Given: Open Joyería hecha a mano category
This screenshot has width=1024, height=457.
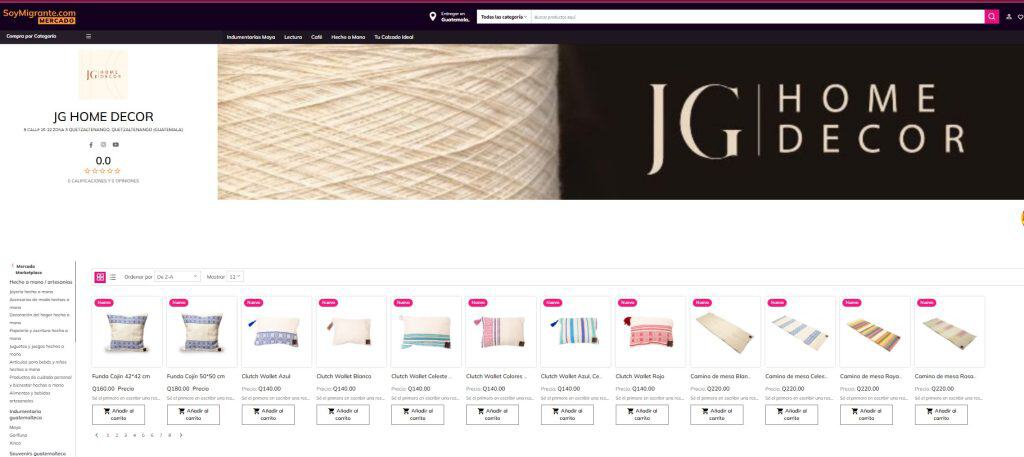Looking at the screenshot, I should coord(31,291).
